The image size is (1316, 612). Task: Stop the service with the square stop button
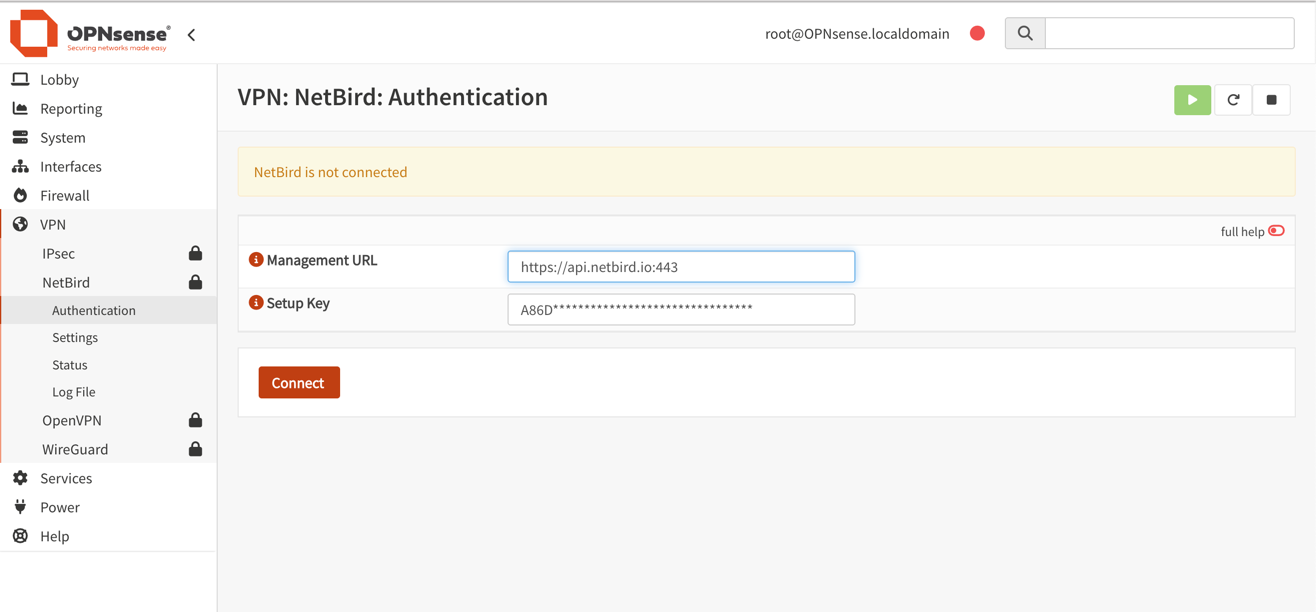click(1271, 99)
